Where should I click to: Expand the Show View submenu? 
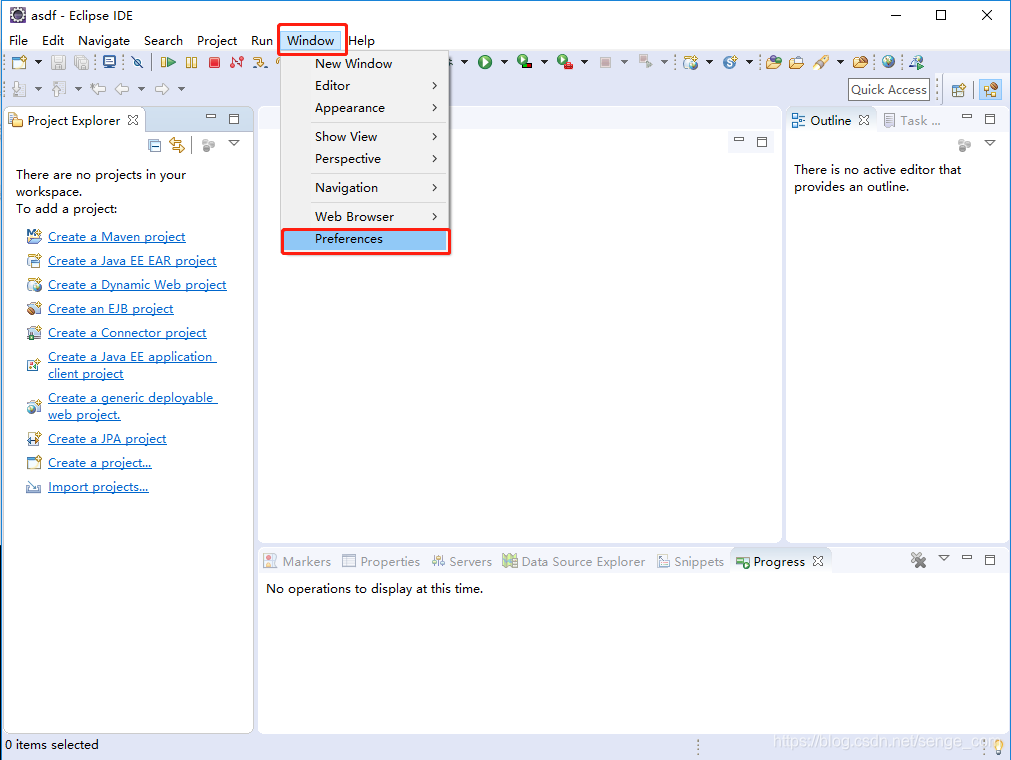[x=366, y=137]
